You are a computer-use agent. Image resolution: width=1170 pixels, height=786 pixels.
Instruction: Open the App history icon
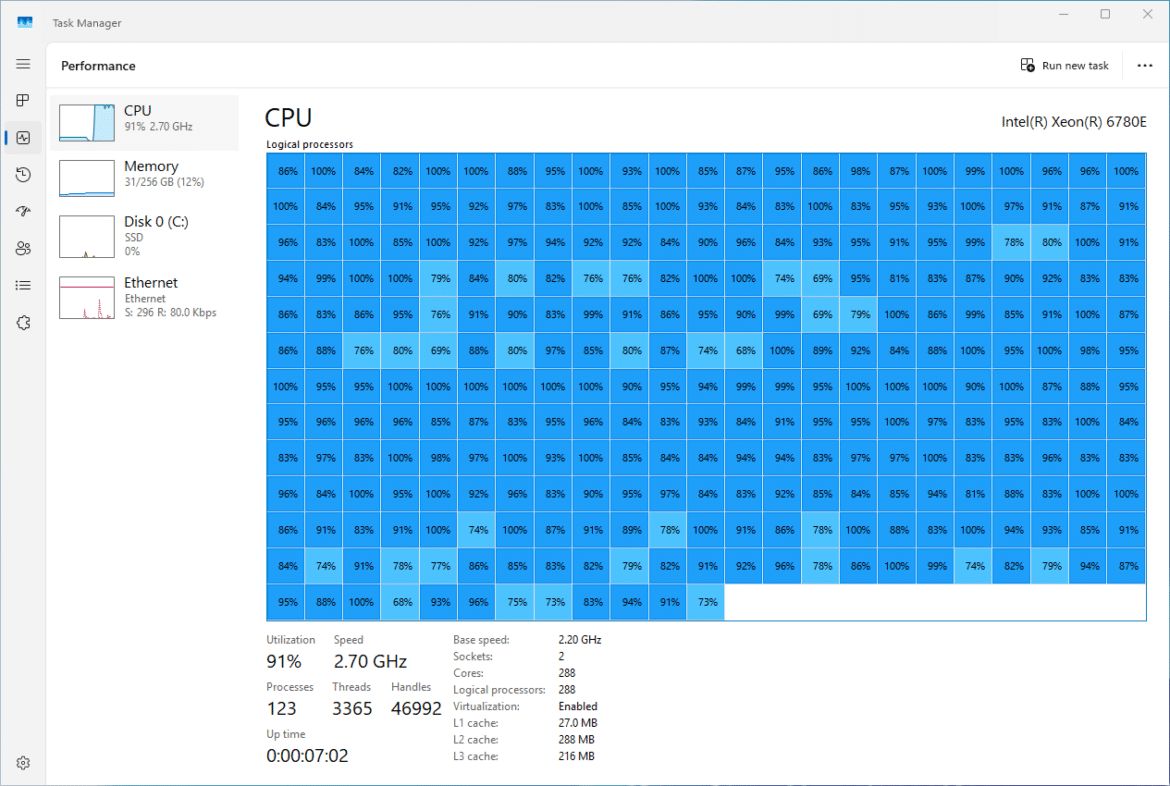tap(23, 175)
